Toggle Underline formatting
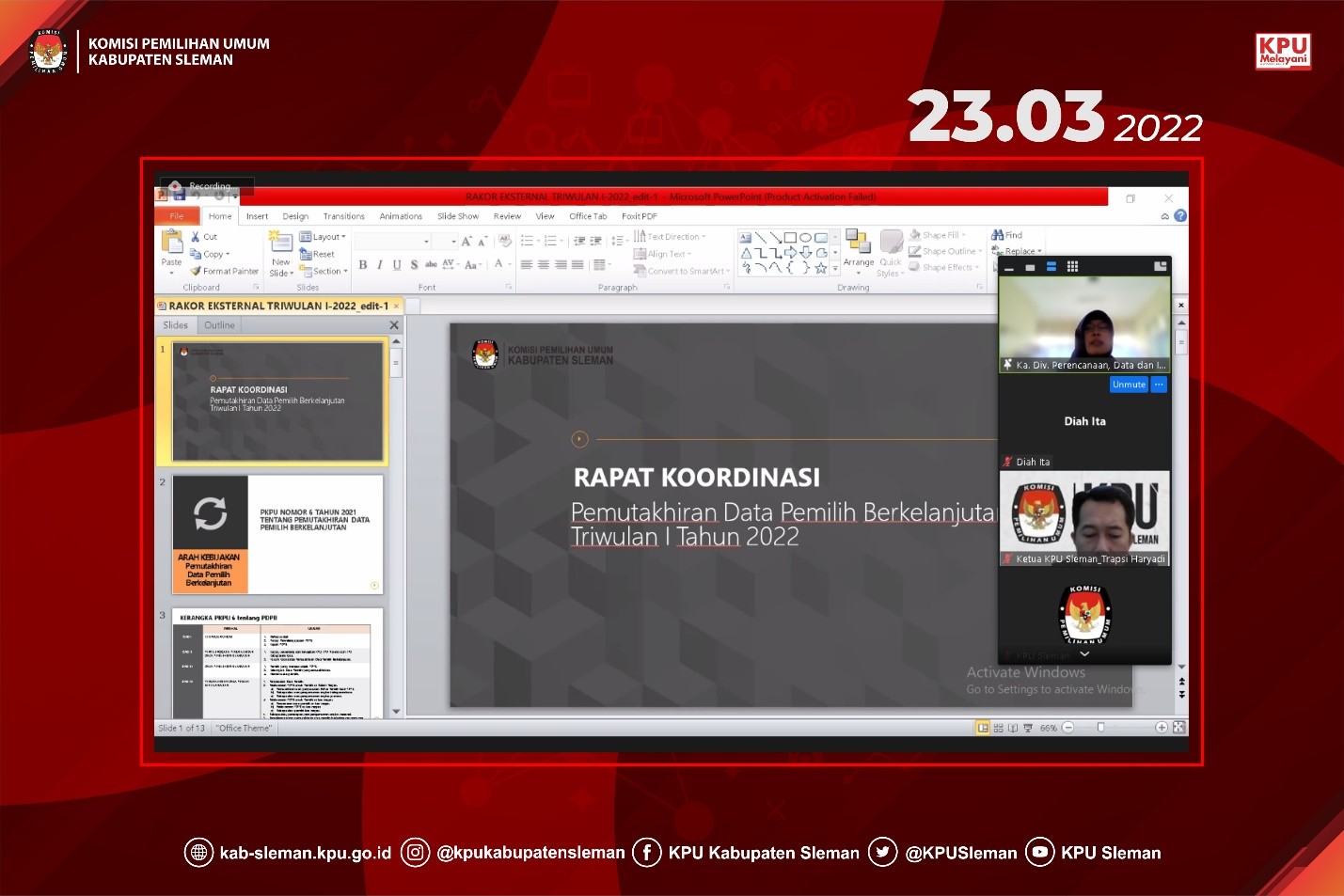The width and height of the screenshot is (1344, 896). coord(397,265)
